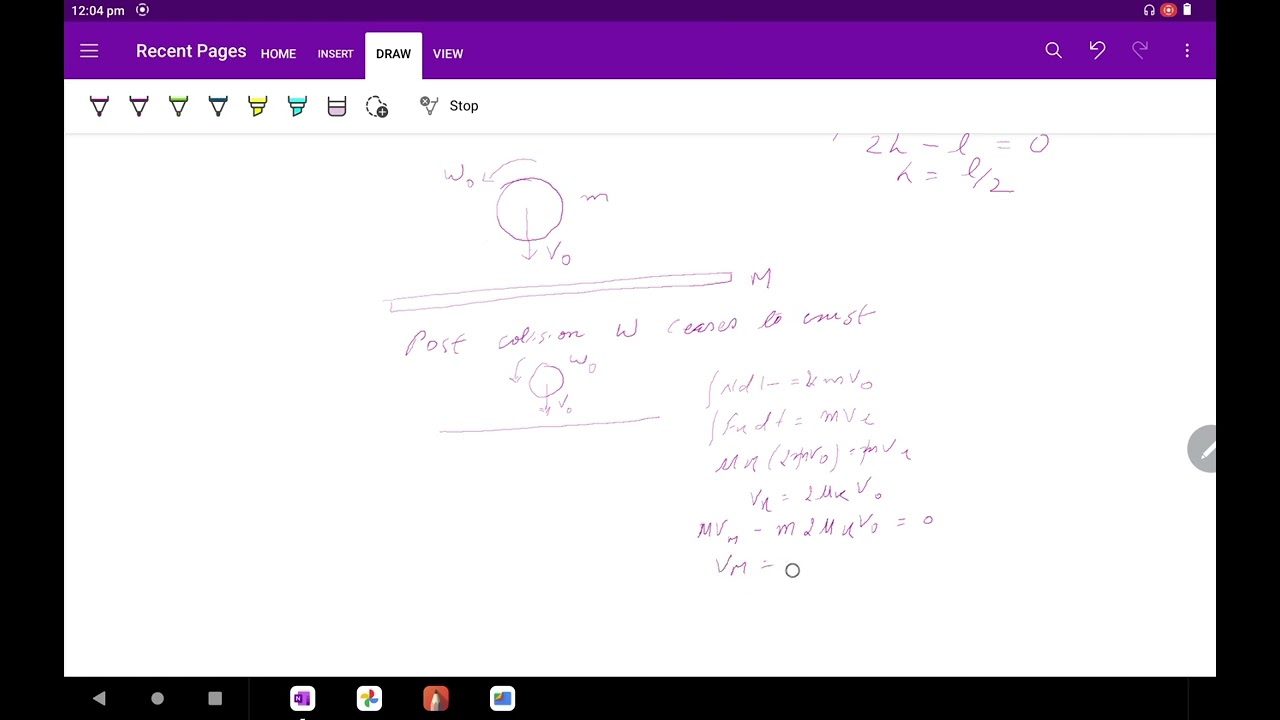Viewport: 1280px width, 720px height.
Task: Select the eraser tool
Action: point(337,106)
